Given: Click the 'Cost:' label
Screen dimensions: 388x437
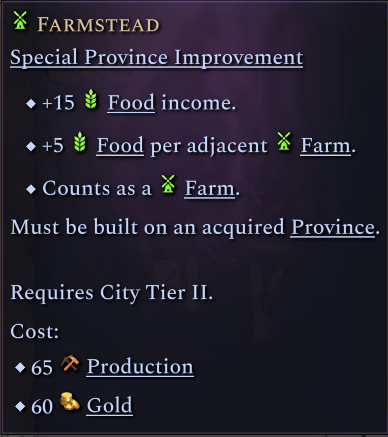Looking at the screenshot, I should pos(35,332).
